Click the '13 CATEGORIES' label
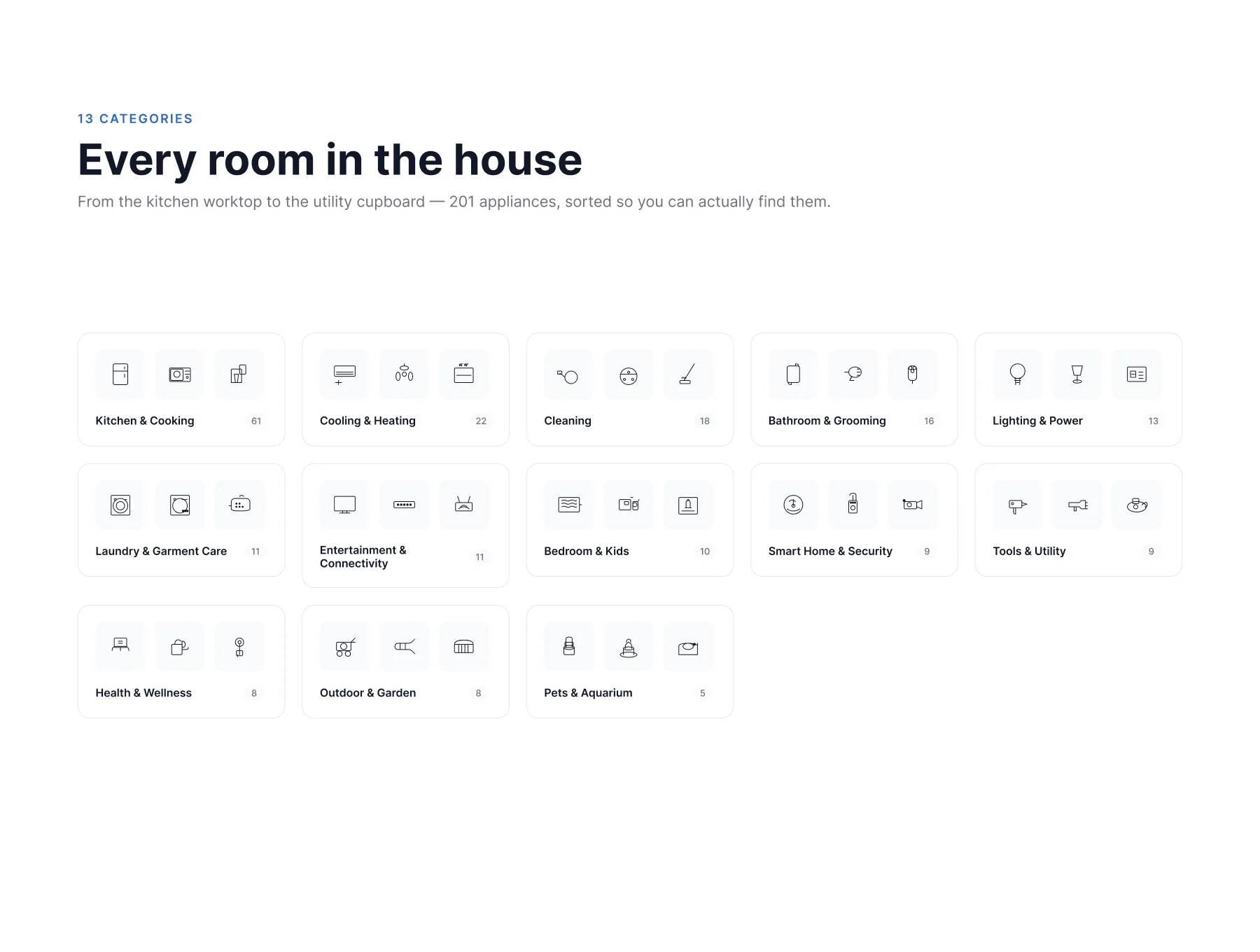The width and height of the screenshot is (1260, 952). (x=135, y=119)
